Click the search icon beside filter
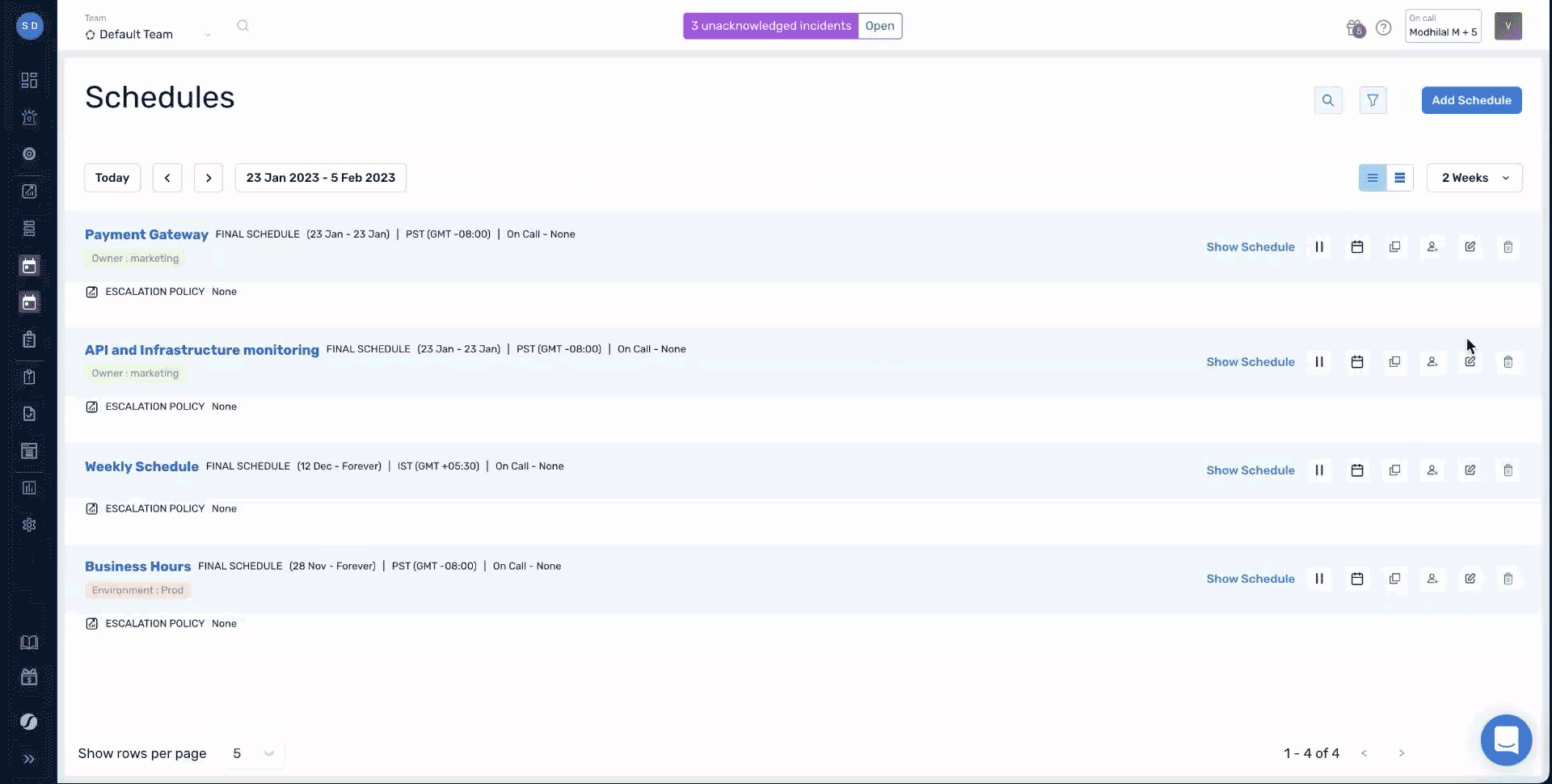Viewport: 1552px width, 784px height. [1328, 100]
